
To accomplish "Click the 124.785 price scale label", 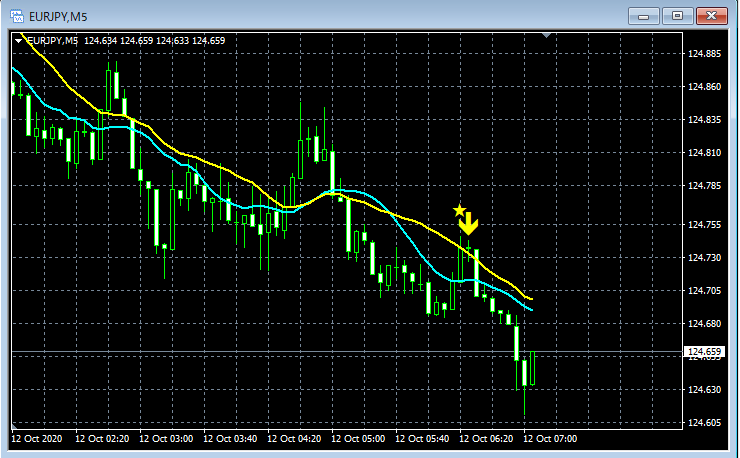I will (704, 186).
